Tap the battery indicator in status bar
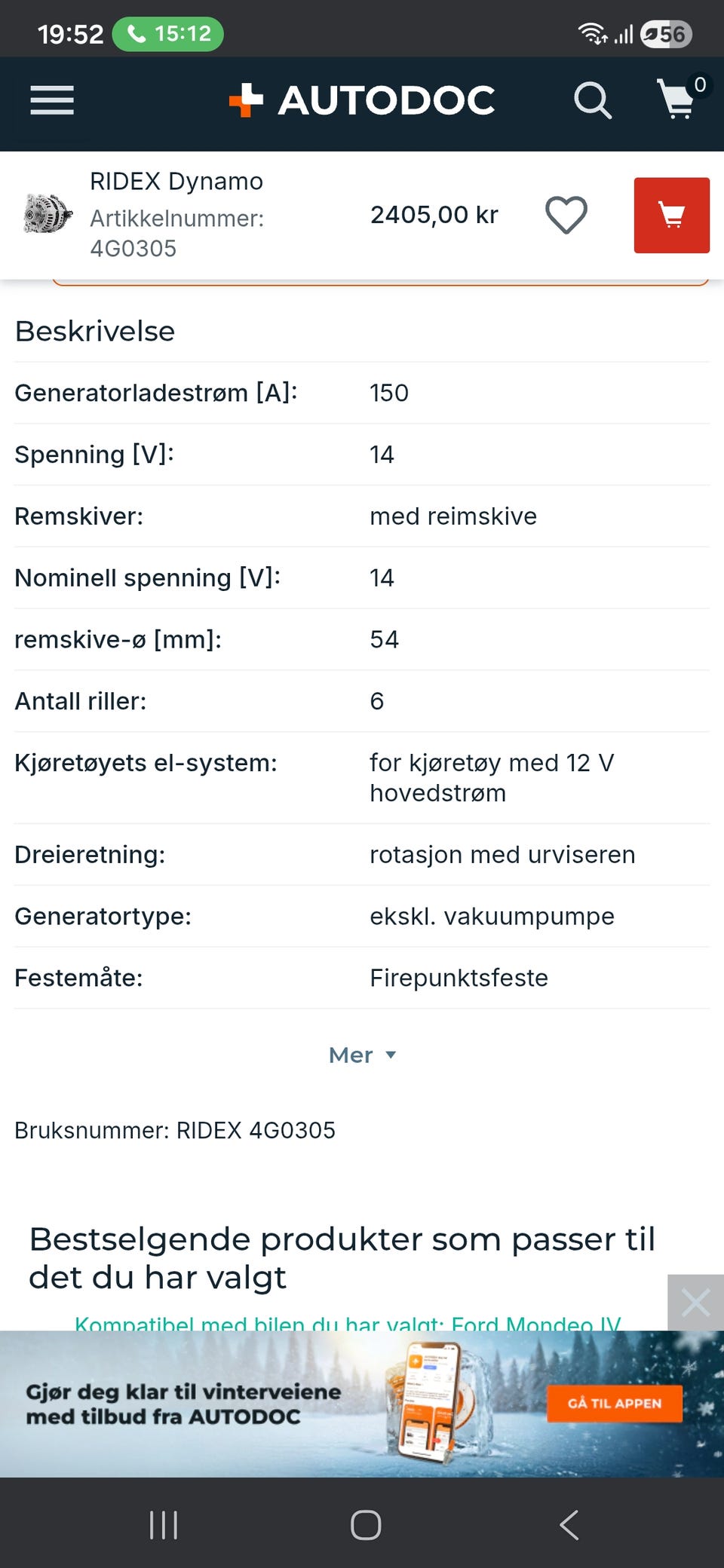This screenshot has height=1568, width=724. pyautogui.click(x=666, y=34)
